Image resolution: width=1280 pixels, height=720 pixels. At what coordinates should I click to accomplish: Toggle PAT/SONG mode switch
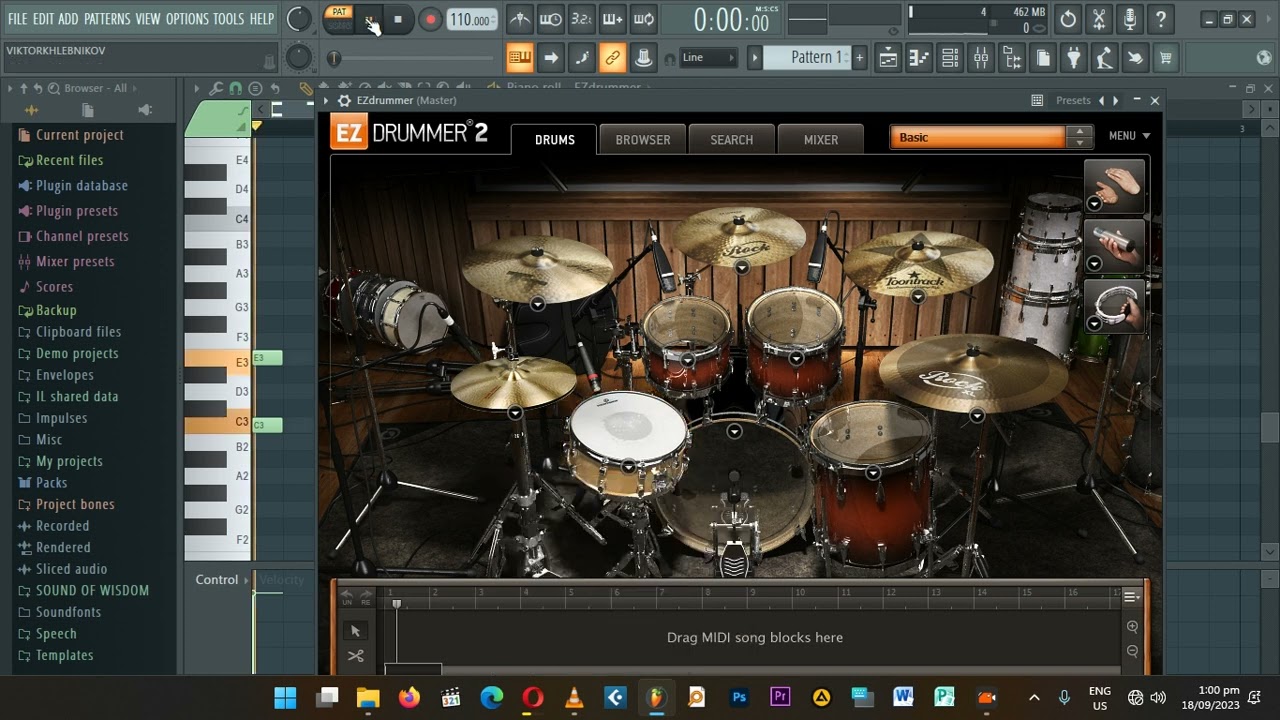pyautogui.click(x=339, y=19)
